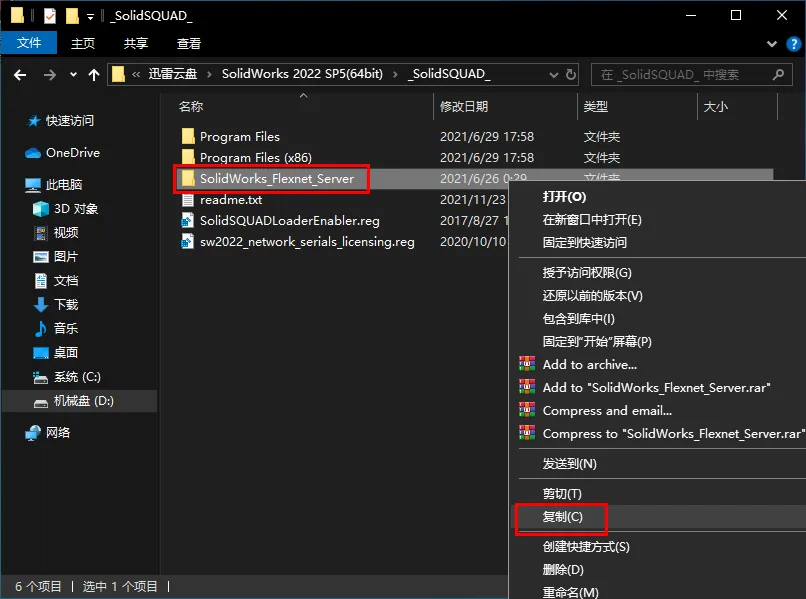Open the recent locations dropdown arrow
Screen dimensions: 806x599
click(x=74, y=75)
